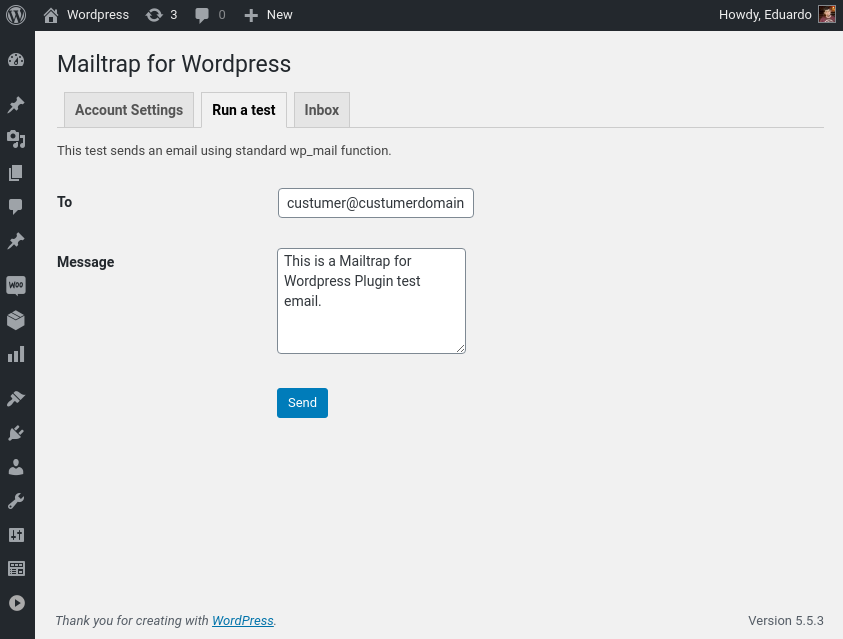Switch to the Inbox tab

point(322,110)
